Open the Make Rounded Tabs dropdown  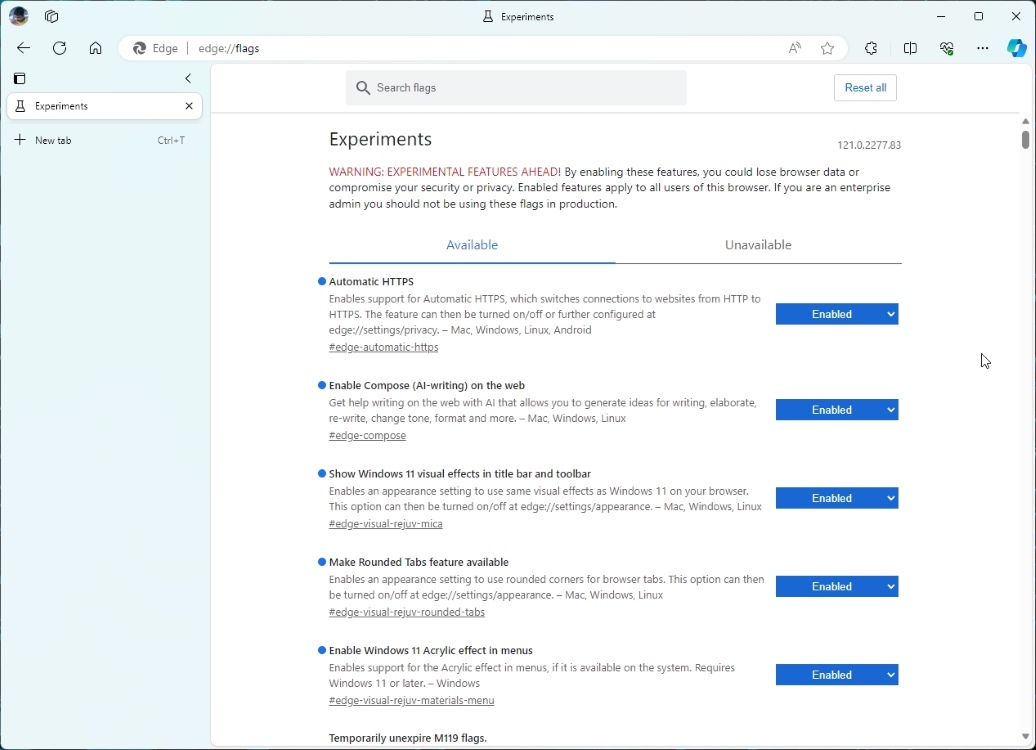tap(837, 586)
